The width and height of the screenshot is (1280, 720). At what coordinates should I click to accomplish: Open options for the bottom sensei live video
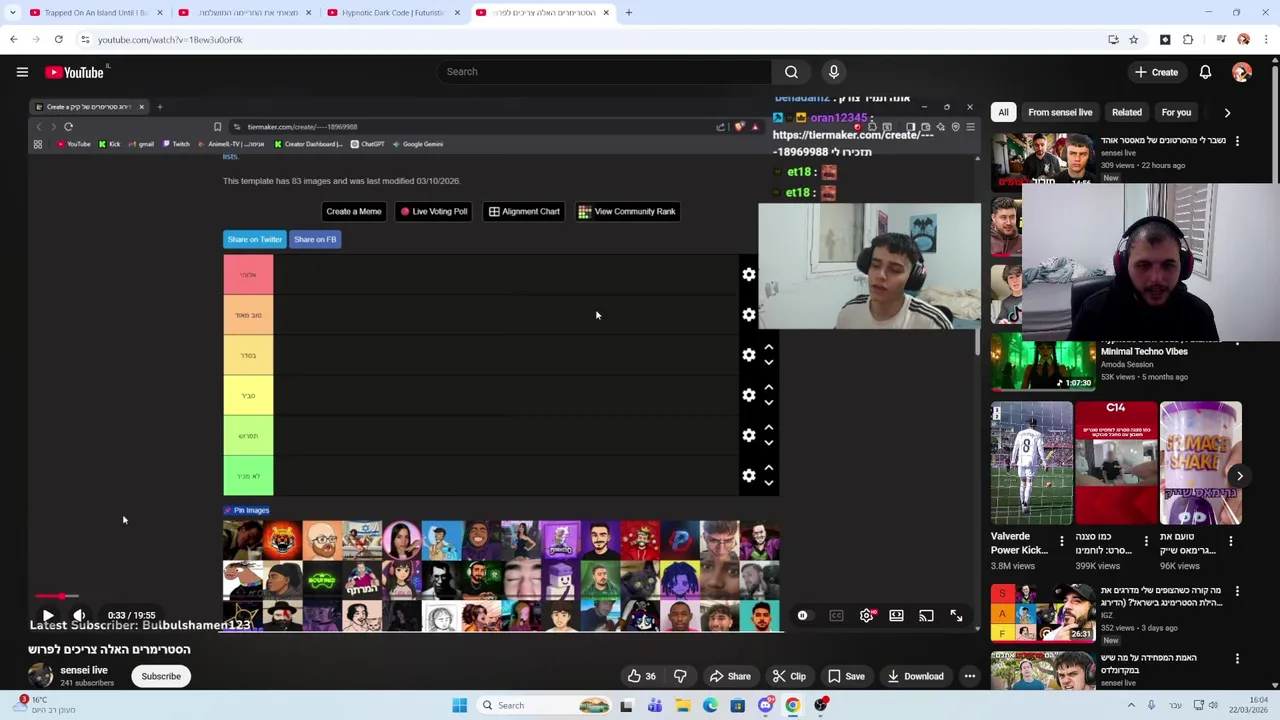pyautogui.click(x=1237, y=659)
